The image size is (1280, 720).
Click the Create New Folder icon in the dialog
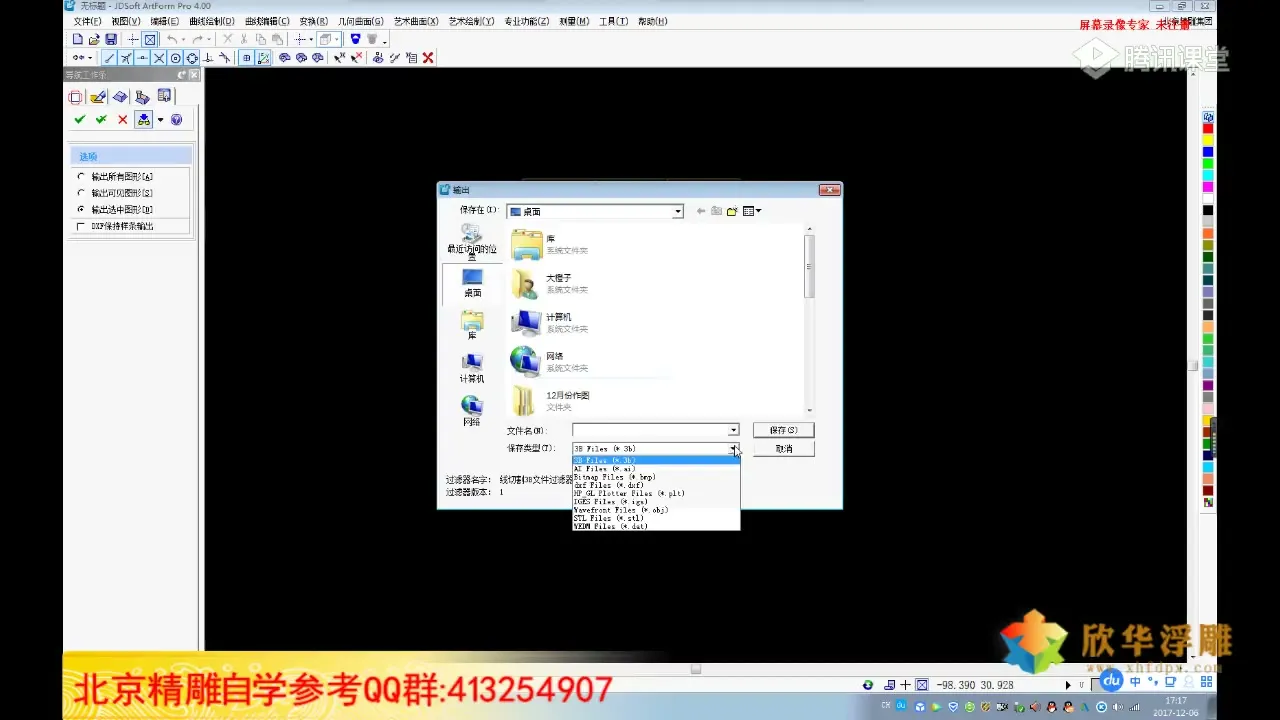[732, 211]
